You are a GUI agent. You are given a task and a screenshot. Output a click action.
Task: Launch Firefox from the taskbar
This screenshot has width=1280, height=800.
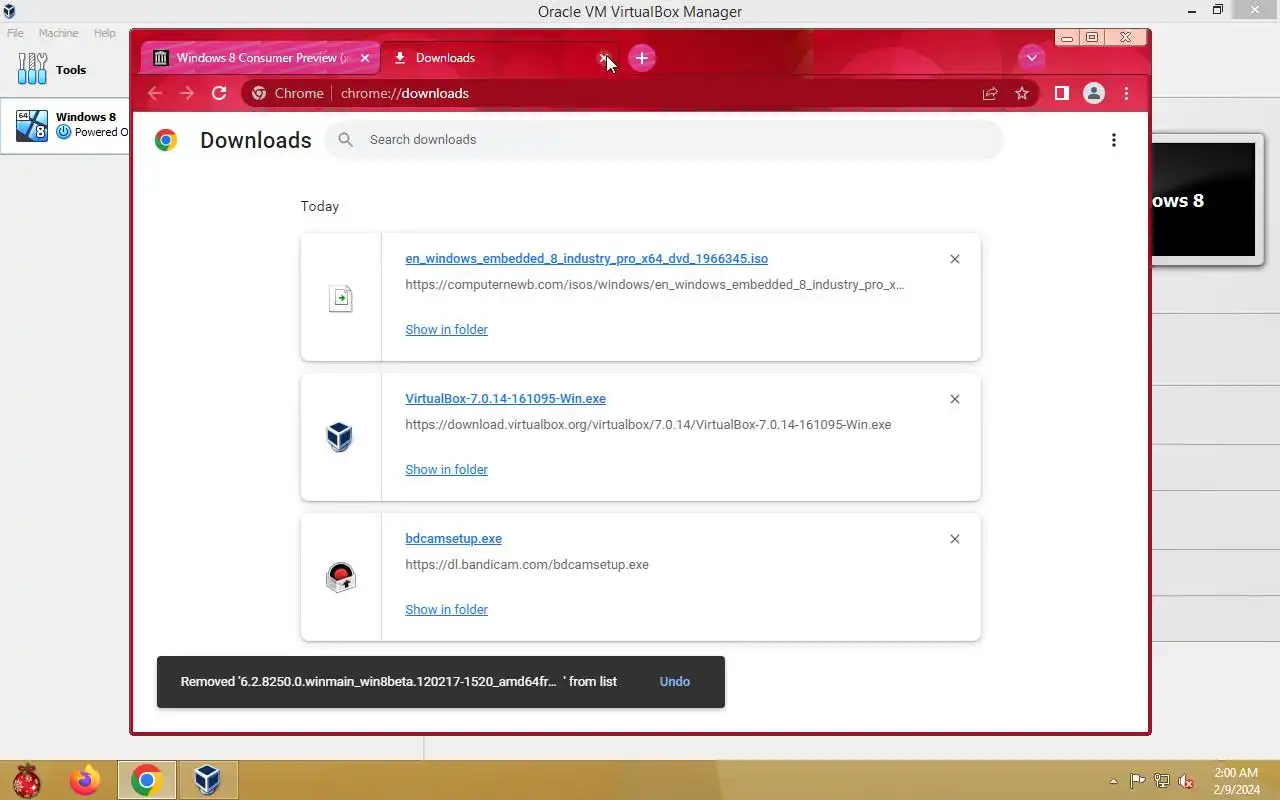point(85,780)
